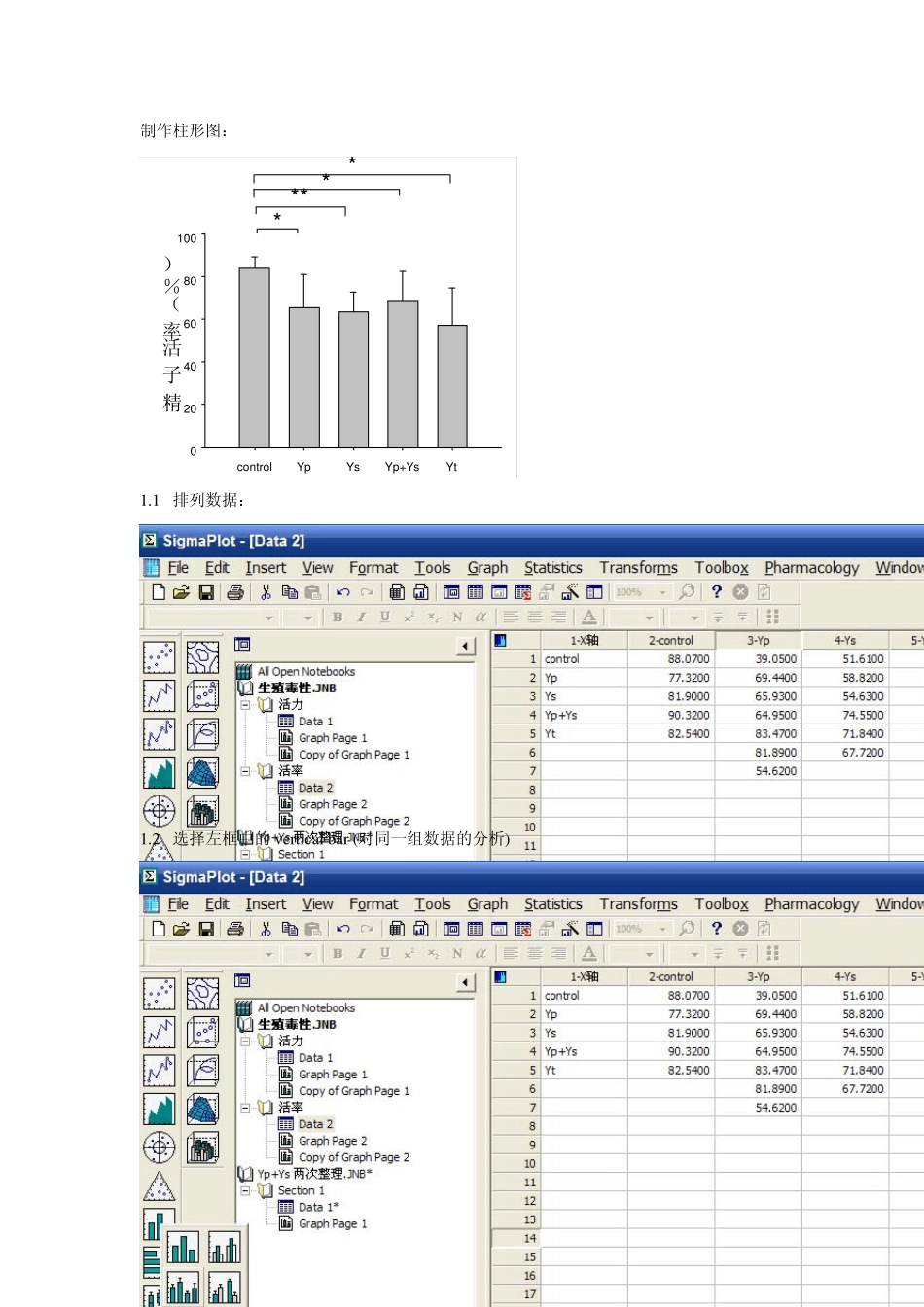
Task: Collapse the 活力 section in upper notebook tree
Action: click(245, 704)
